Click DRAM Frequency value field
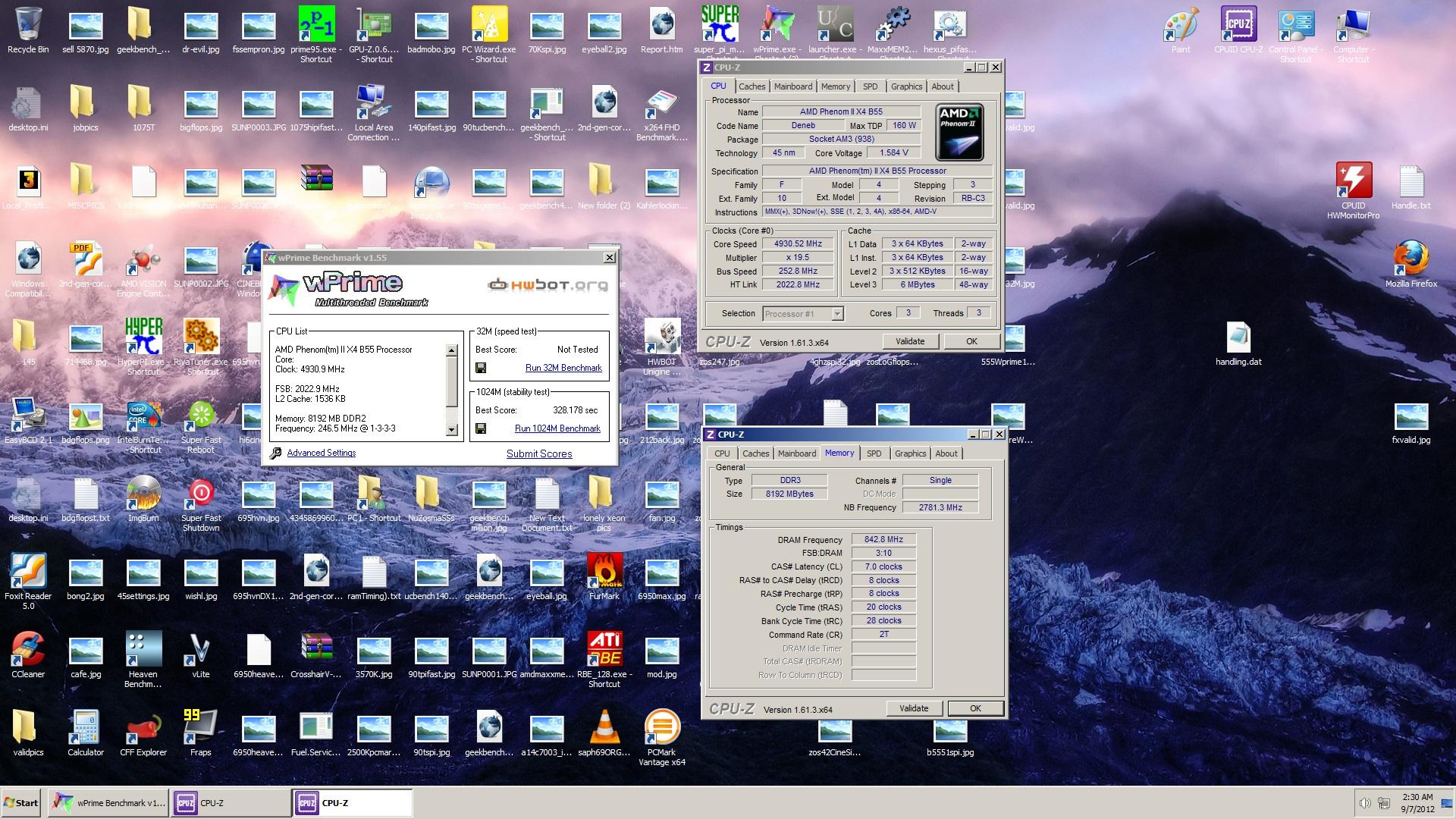This screenshot has height=819, width=1456. pyautogui.click(x=883, y=539)
